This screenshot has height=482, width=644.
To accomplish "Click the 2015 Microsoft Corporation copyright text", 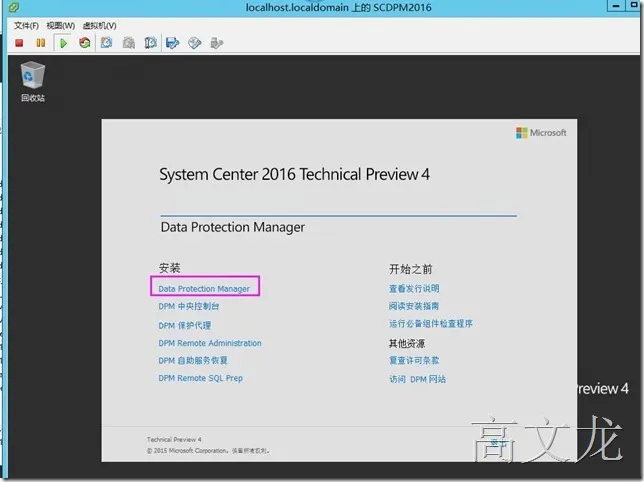I will click(208, 451).
